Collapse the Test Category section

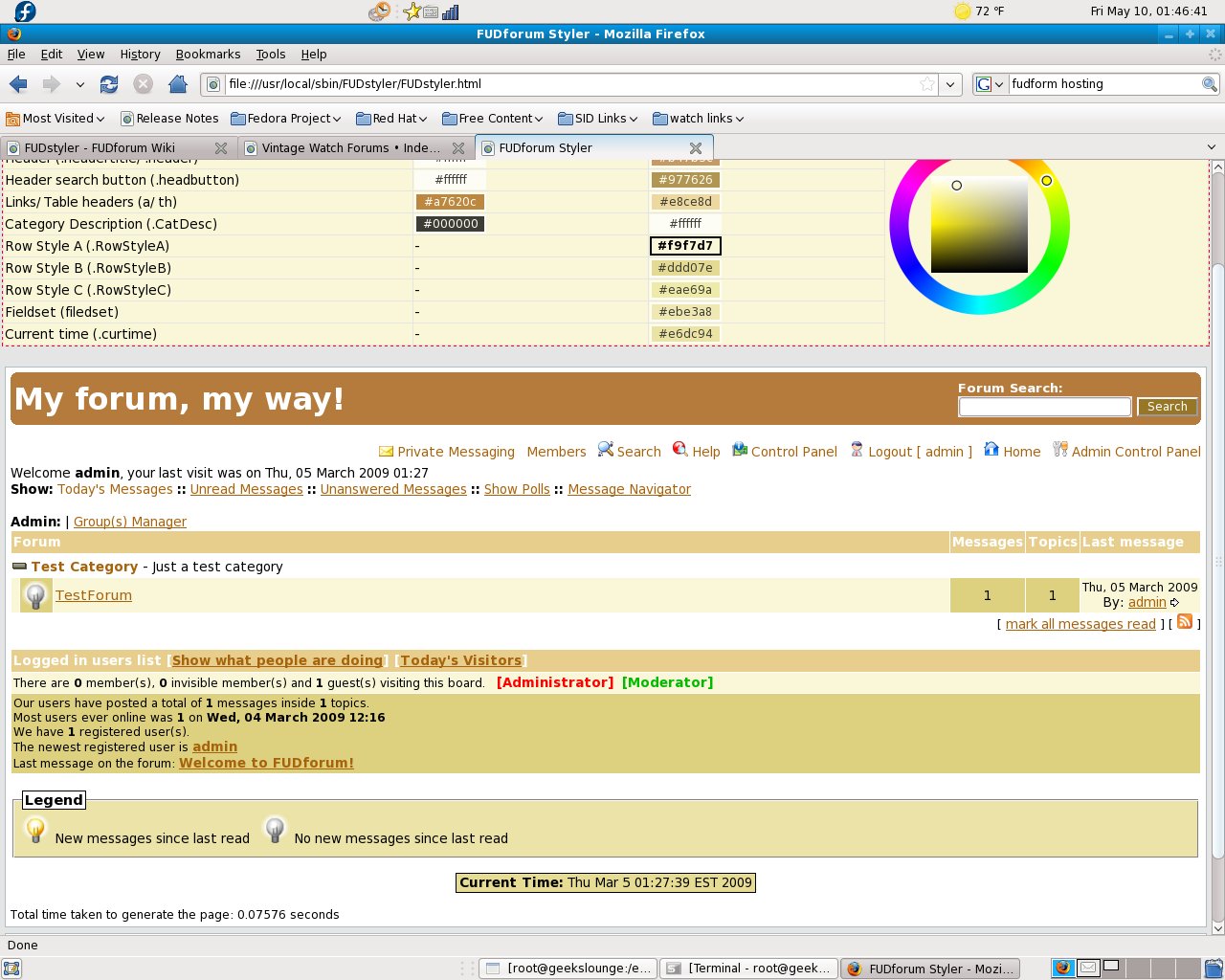coord(19,567)
